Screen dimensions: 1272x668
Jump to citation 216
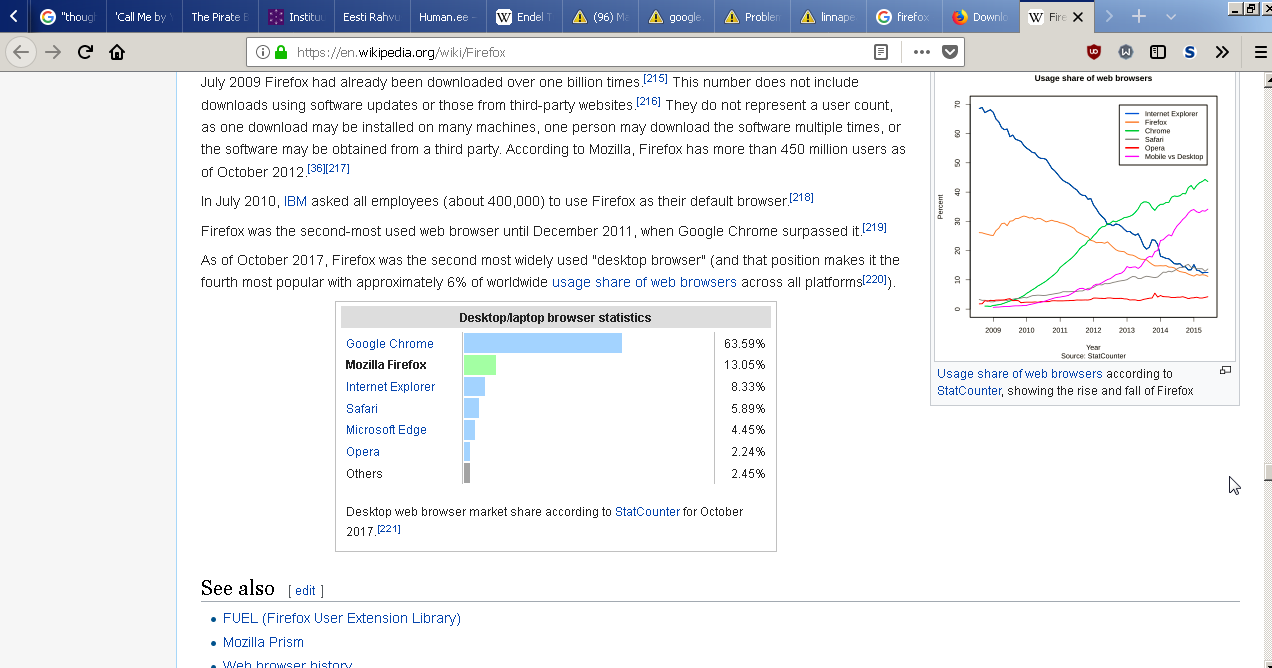[x=648, y=101]
